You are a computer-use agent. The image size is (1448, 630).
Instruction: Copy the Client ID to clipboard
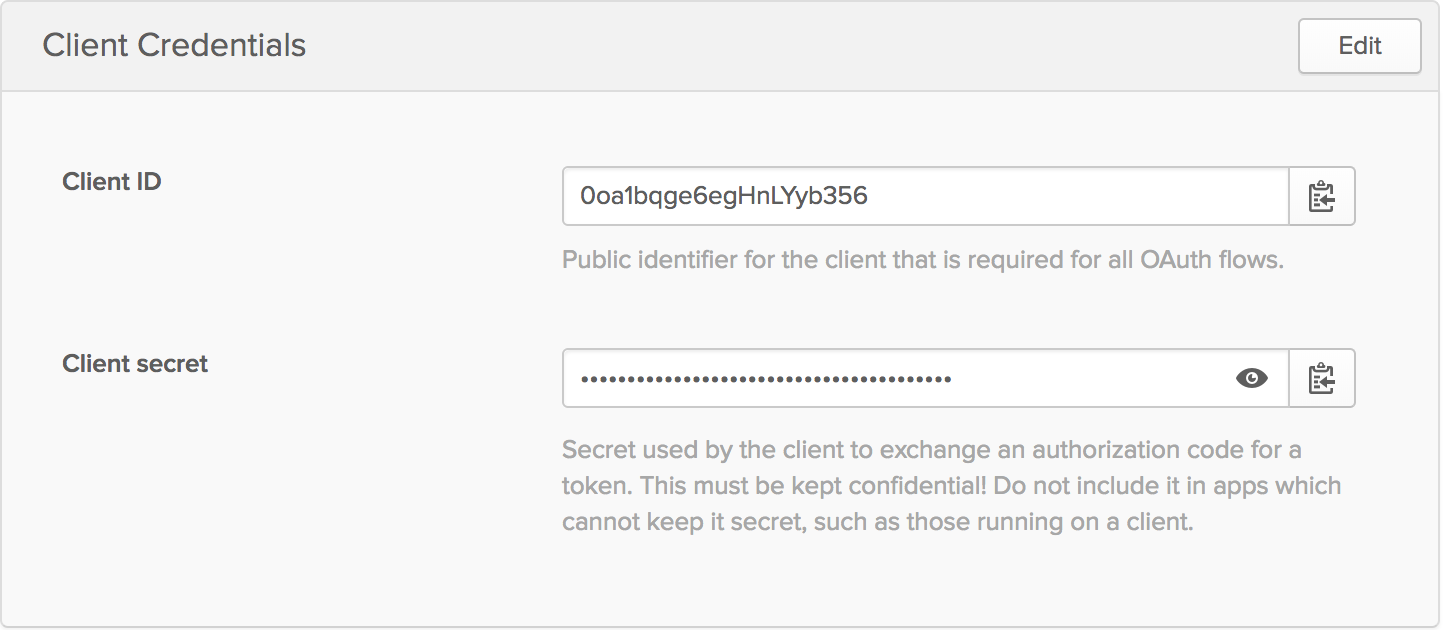pyautogui.click(x=1322, y=197)
